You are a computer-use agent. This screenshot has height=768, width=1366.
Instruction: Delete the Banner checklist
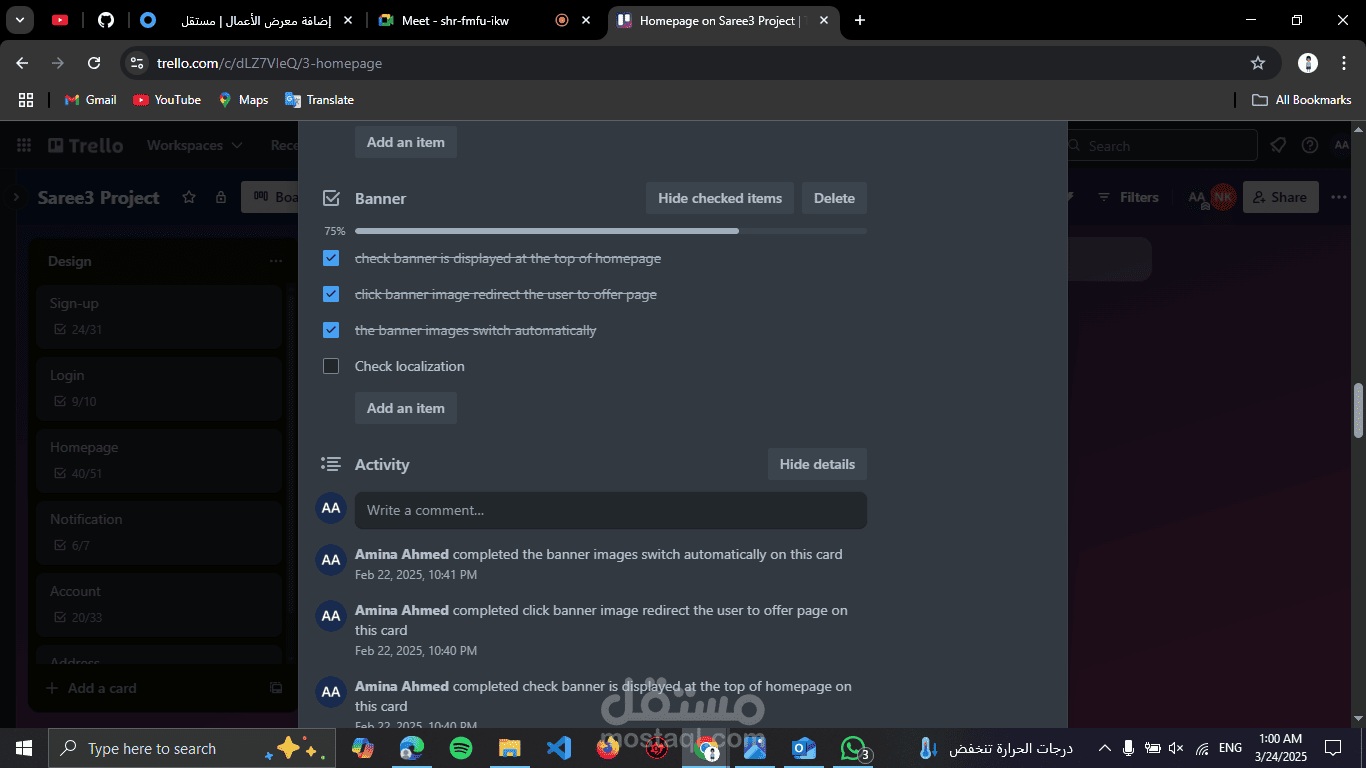point(834,198)
